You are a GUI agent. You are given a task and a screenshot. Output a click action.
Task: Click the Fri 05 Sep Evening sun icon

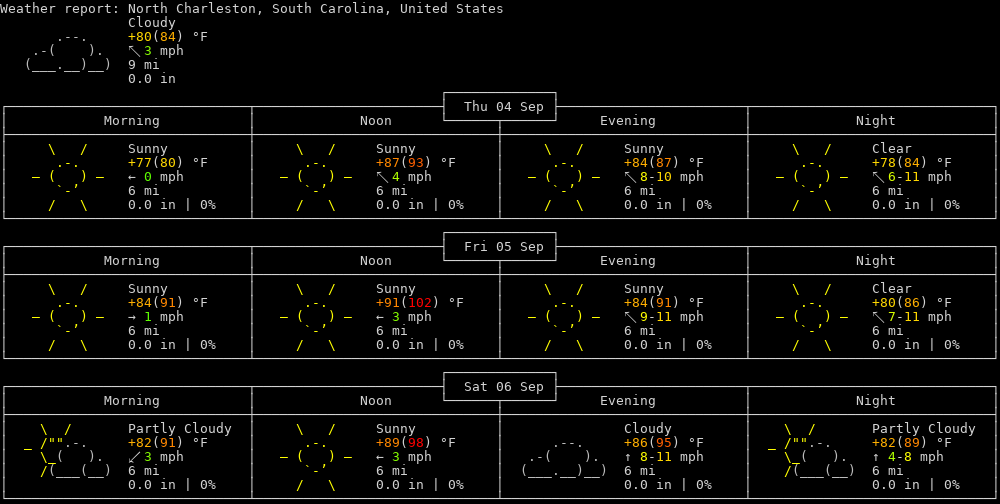pyautogui.click(x=564, y=317)
